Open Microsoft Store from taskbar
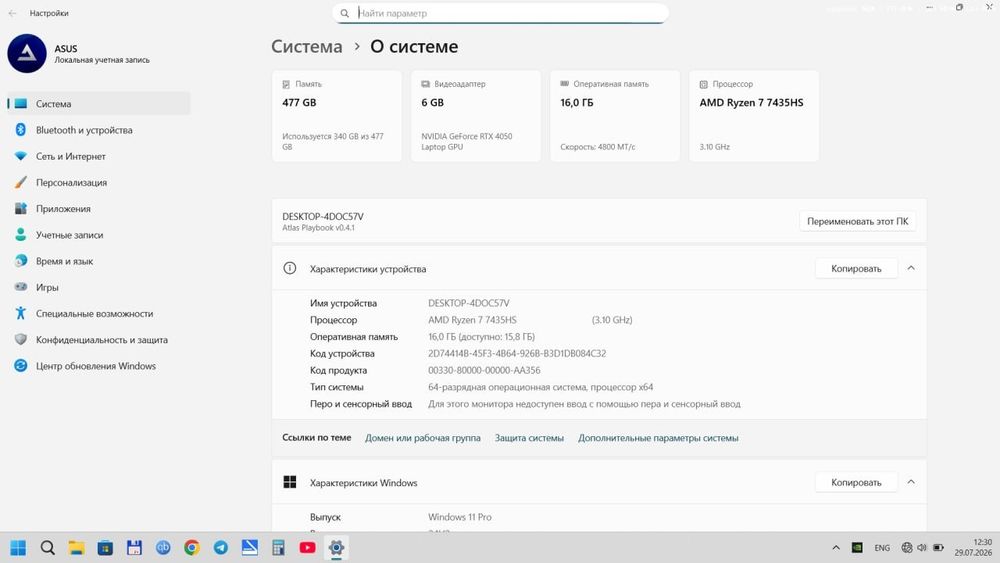1000x563 pixels. [105, 548]
